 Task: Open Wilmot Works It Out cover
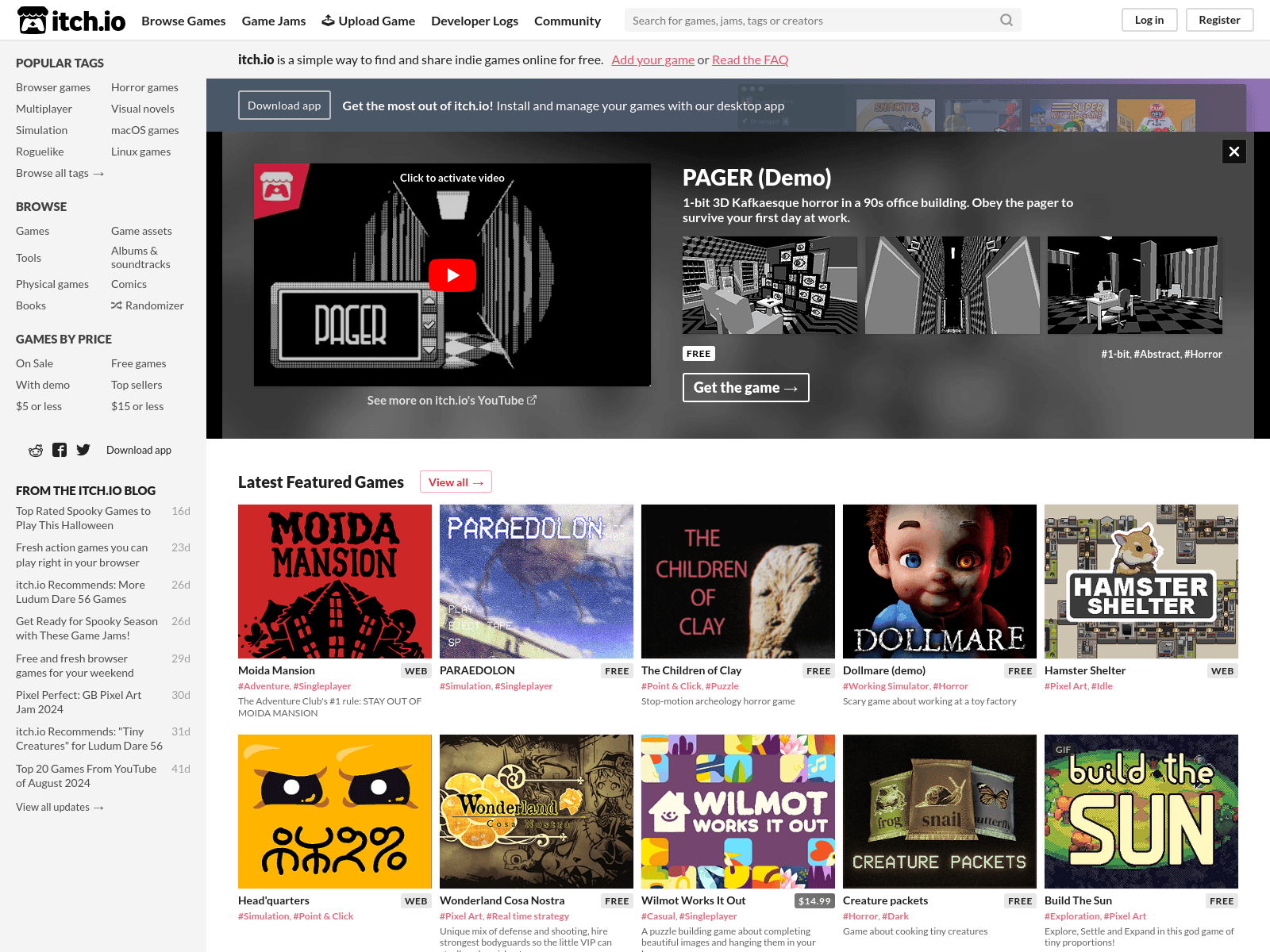pos(738,812)
